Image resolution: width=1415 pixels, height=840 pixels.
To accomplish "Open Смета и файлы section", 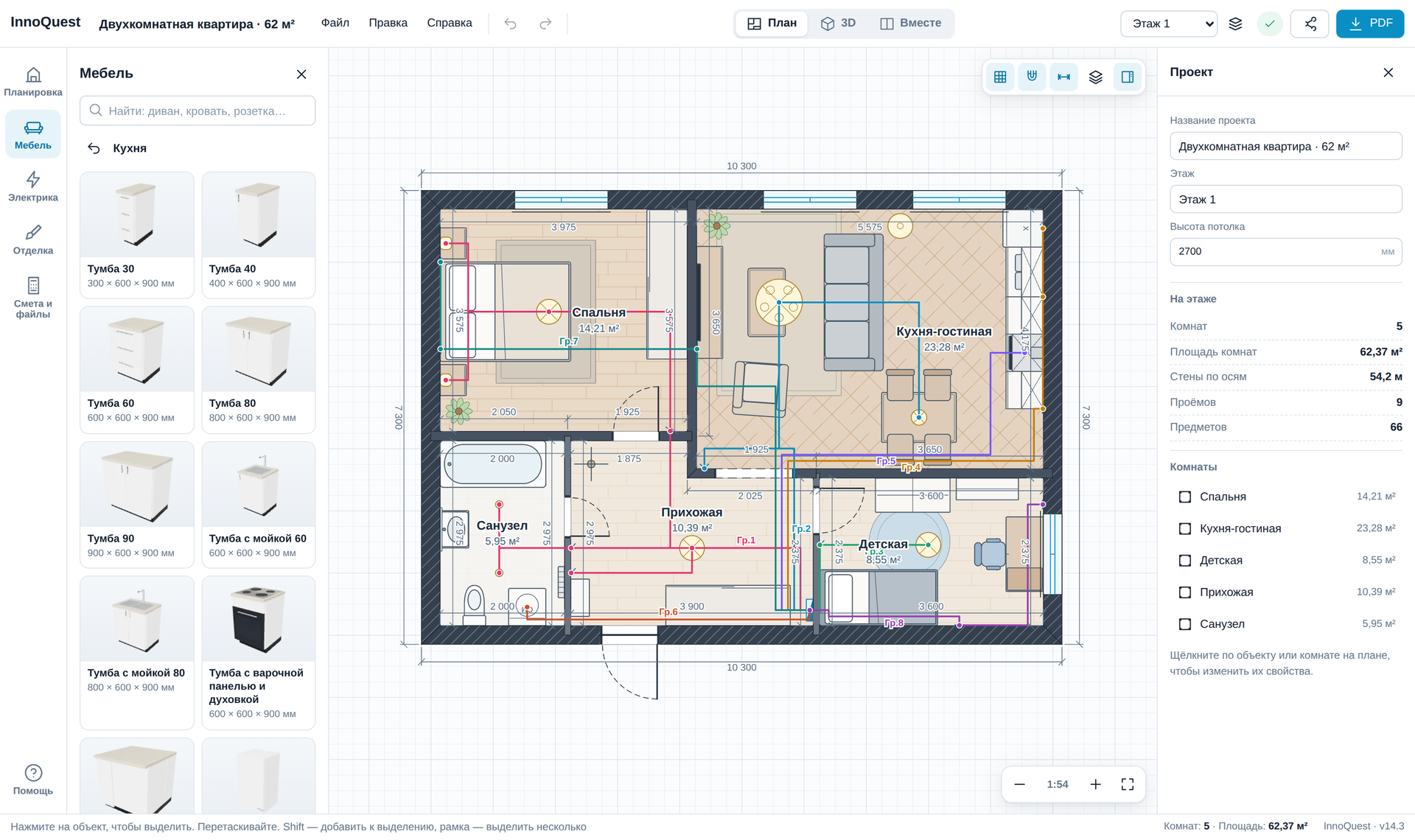I will 33,298.
